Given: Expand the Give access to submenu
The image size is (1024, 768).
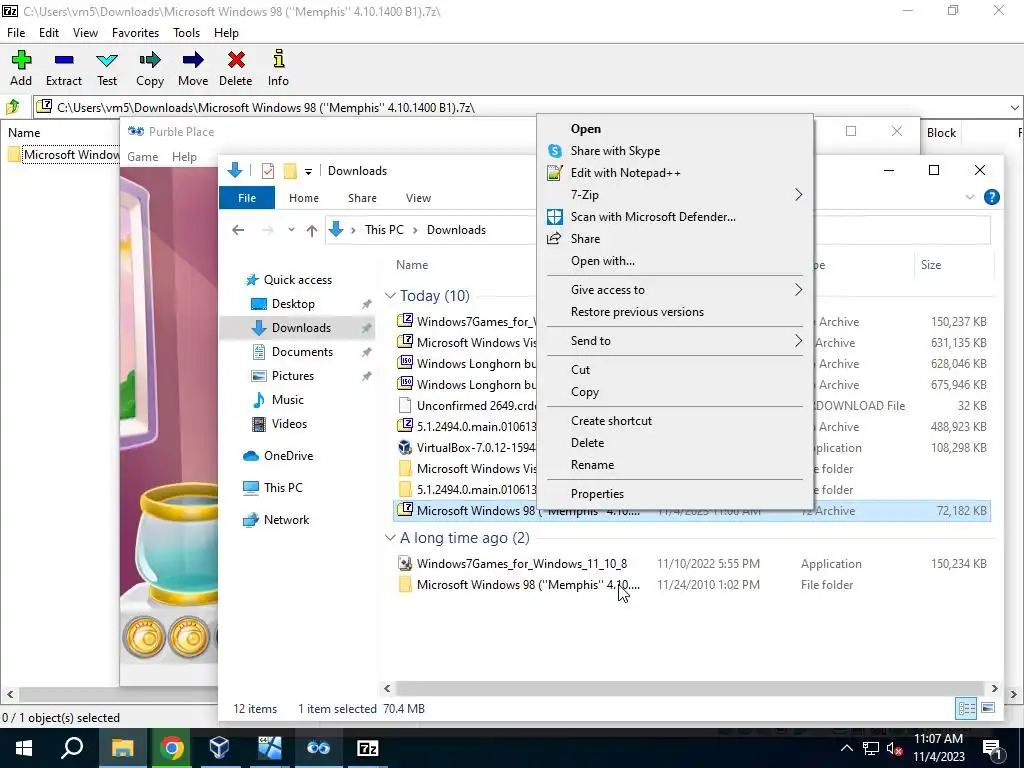Looking at the screenshot, I should [675, 290].
